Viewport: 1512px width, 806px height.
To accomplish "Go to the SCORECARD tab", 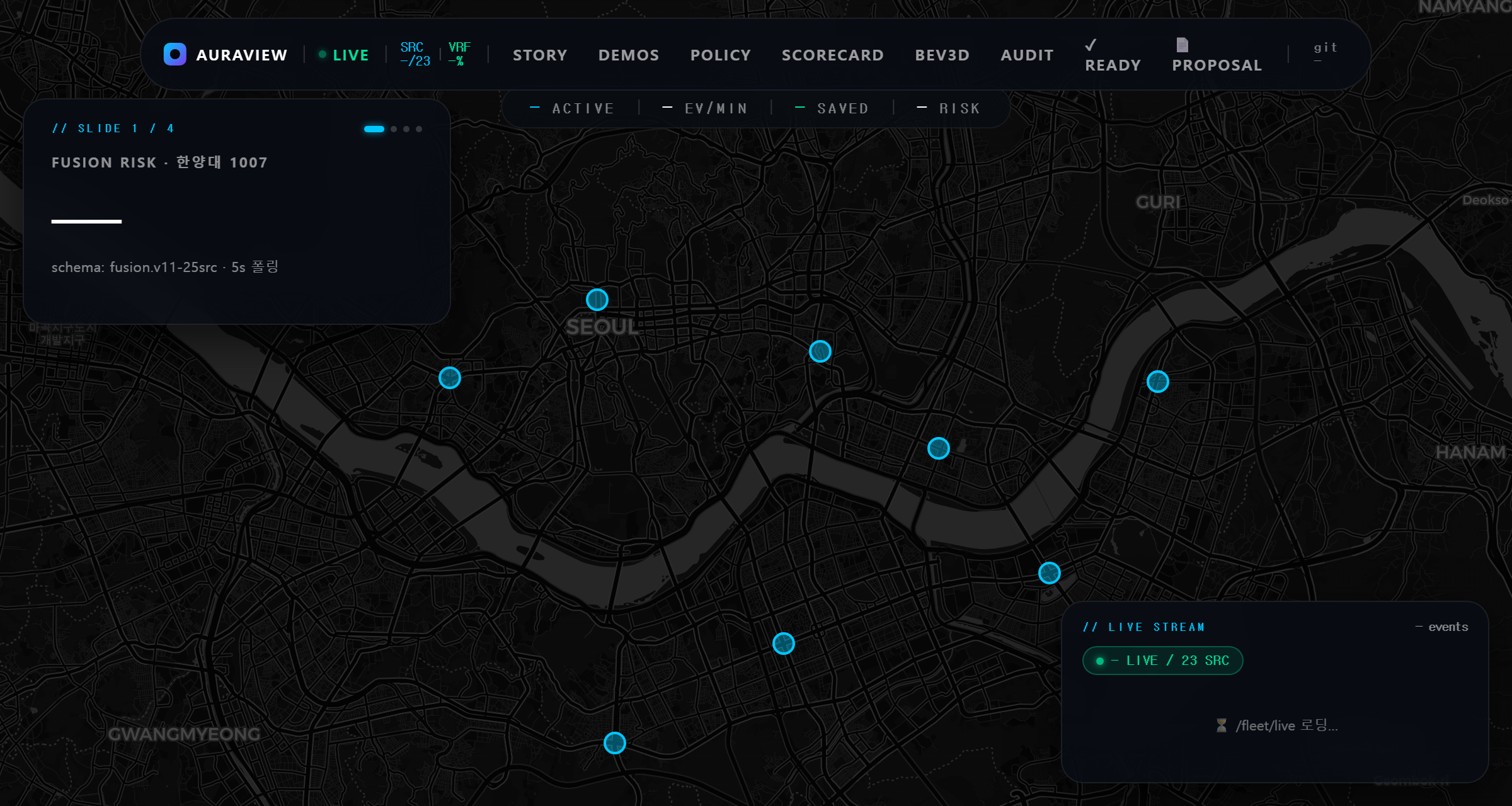I will click(x=833, y=55).
